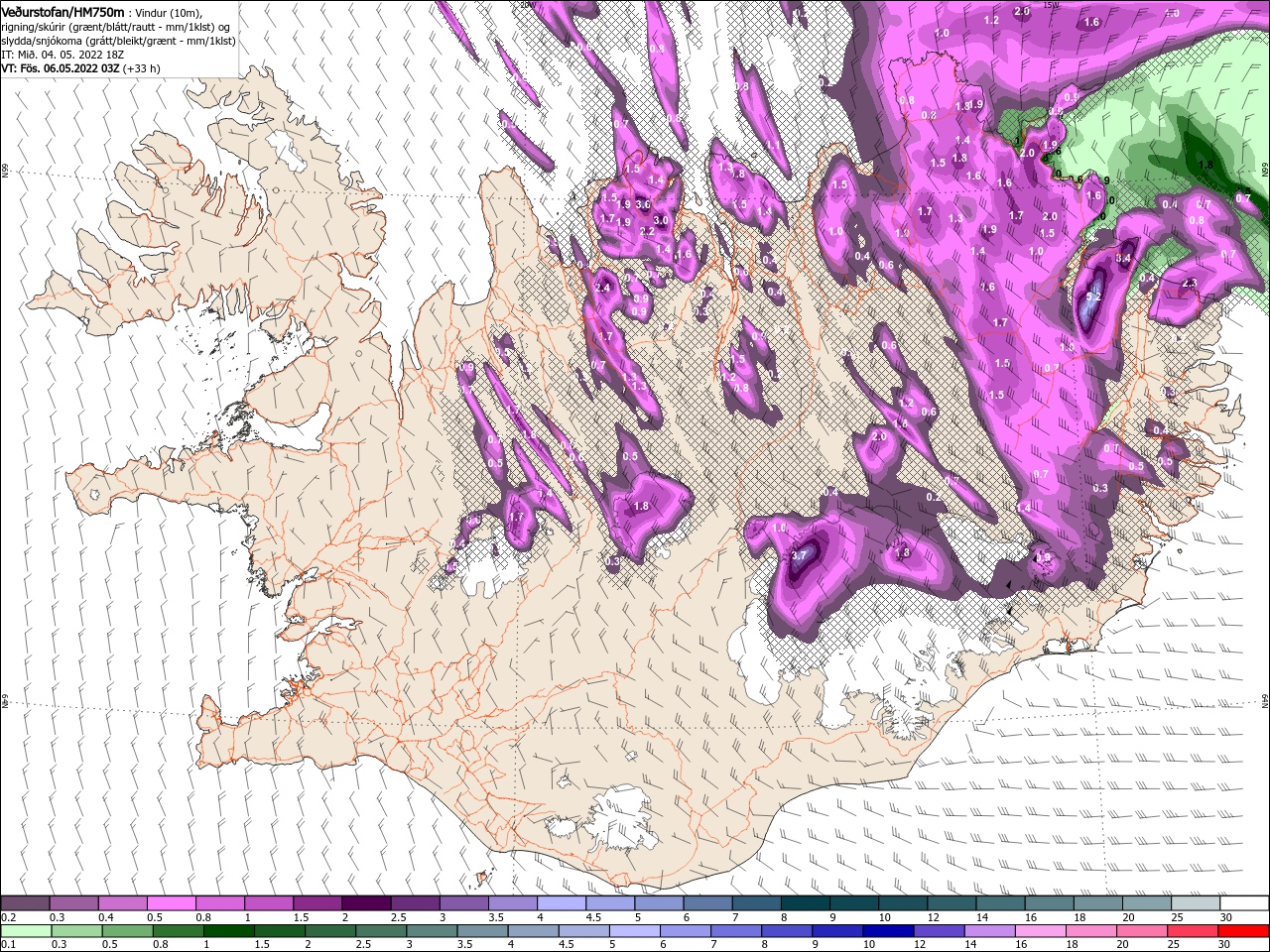Viewport: 1270px width, 952px height.
Task: Click the Veðurstofan/HM750m title text
Action: (62, 11)
